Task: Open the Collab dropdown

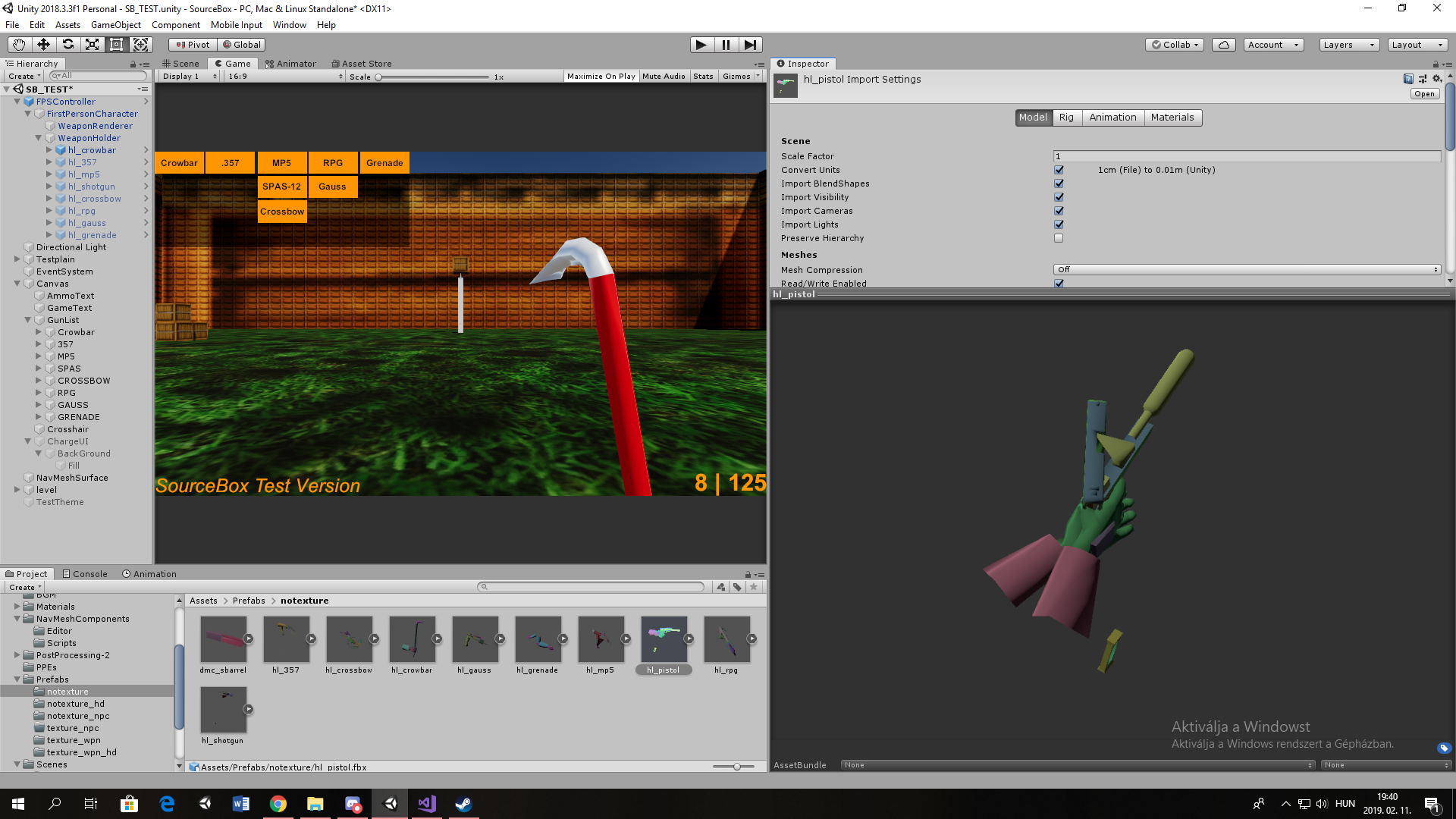Action: tap(1175, 45)
